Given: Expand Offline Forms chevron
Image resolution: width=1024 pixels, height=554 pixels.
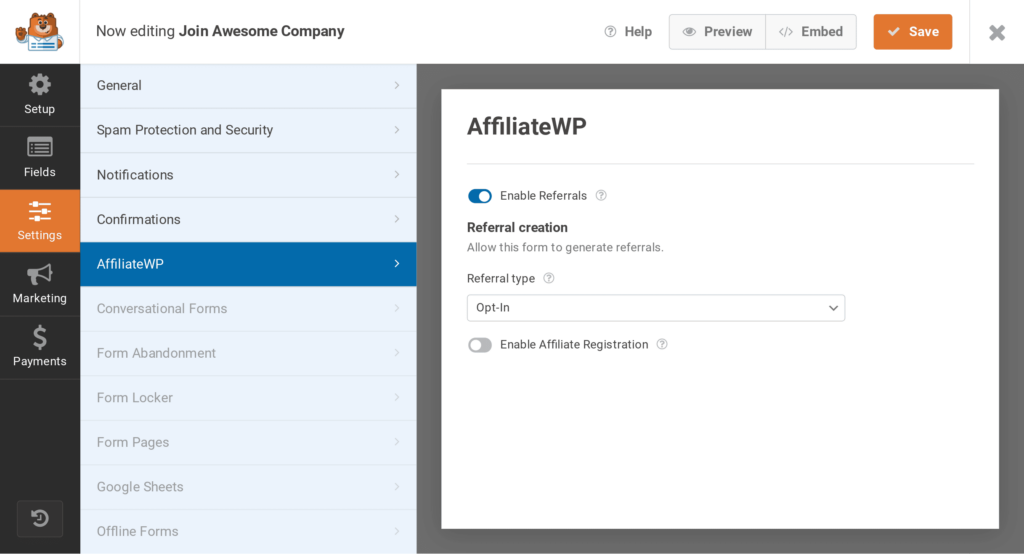Looking at the screenshot, I should click(x=397, y=531).
